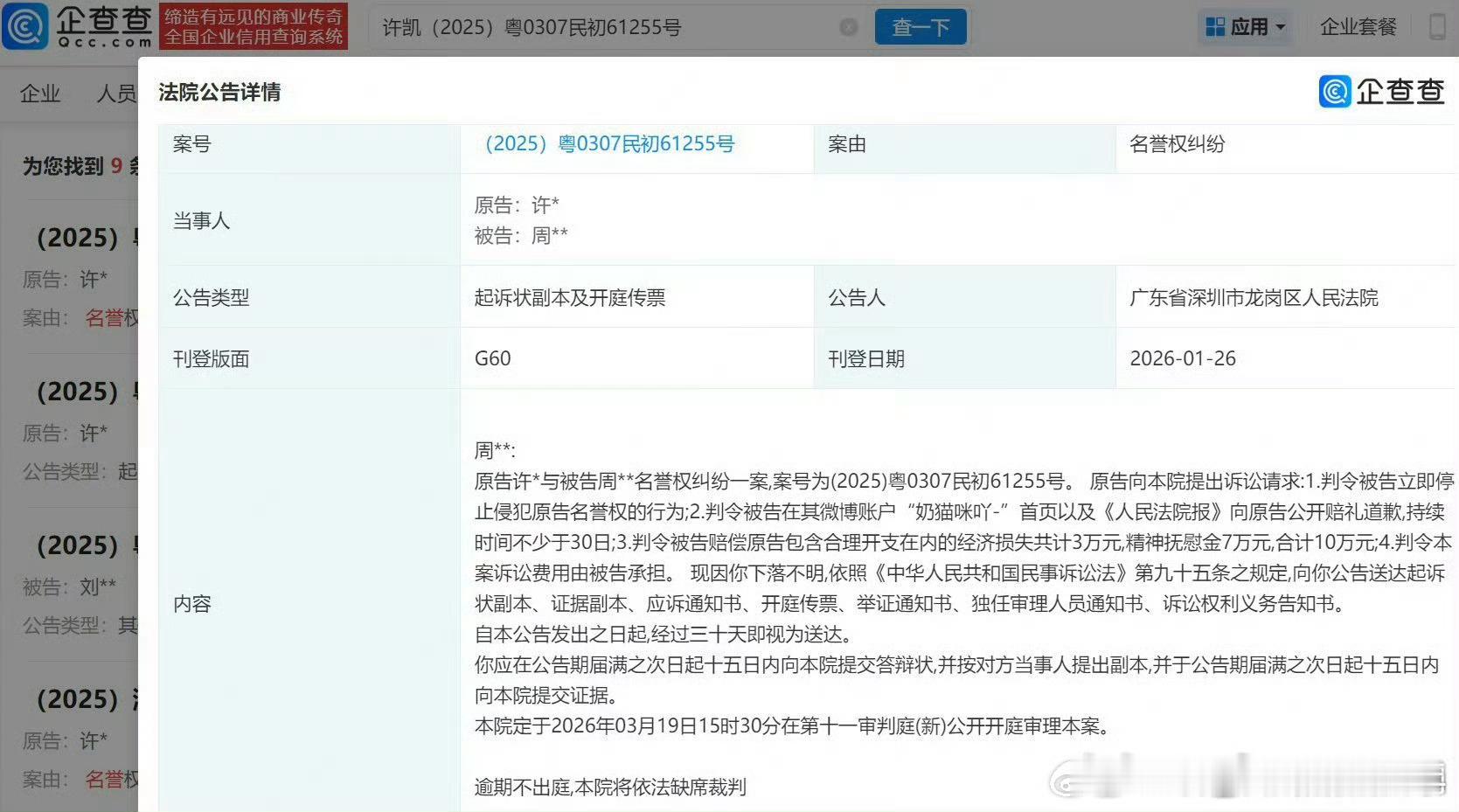The height and width of the screenshot is (812, 1459).
Task: Click the 当事人 label cell
Action: click(x=309, y=220)
